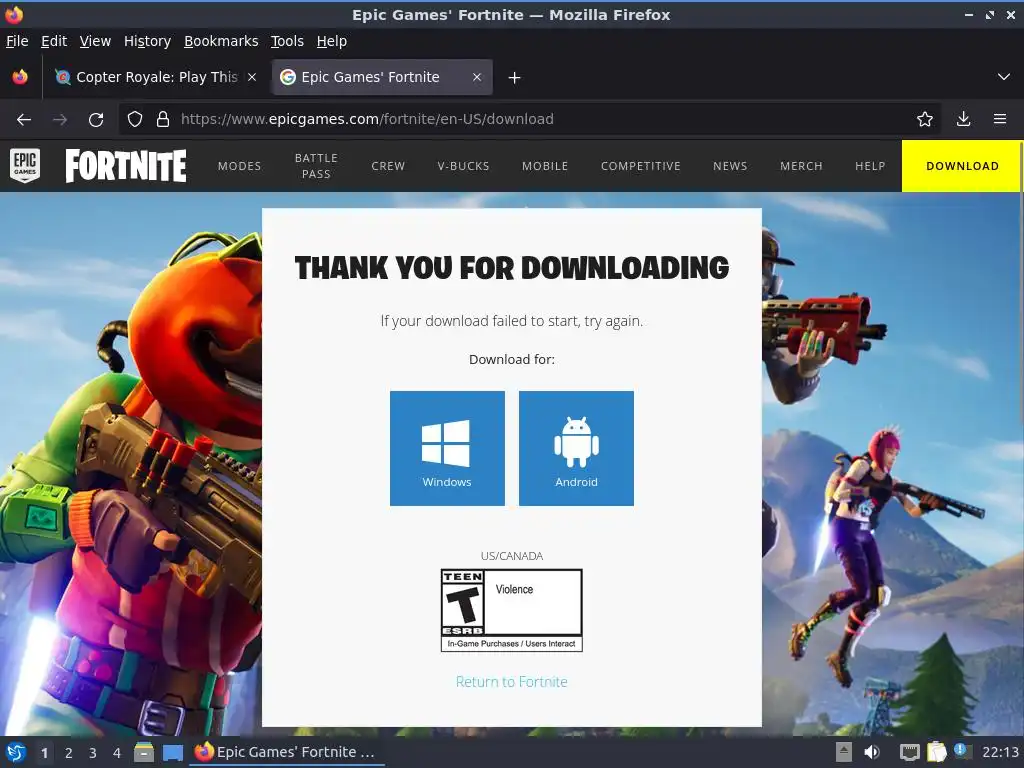The width and height of the screenshot is (1024, 768).
Task: Focus the URL address bar
Action: pyautogui.click(x=529, y=119)
